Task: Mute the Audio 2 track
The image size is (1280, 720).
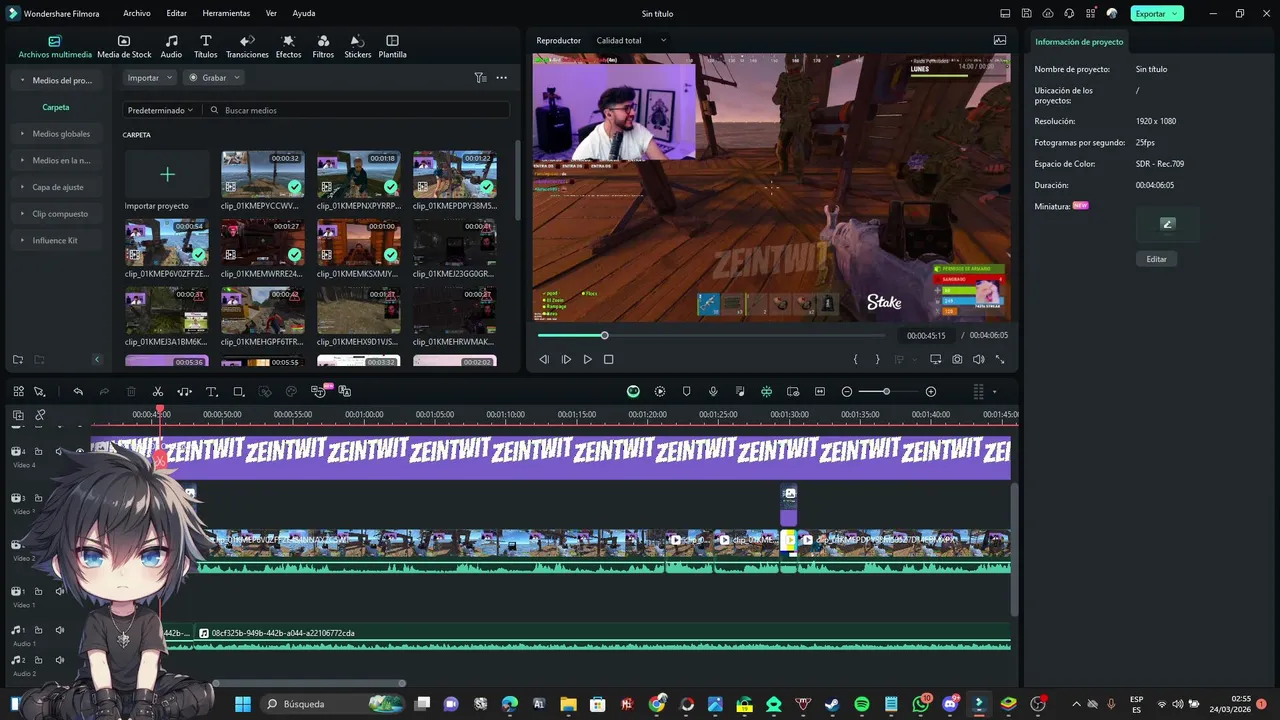Action: 60,660
